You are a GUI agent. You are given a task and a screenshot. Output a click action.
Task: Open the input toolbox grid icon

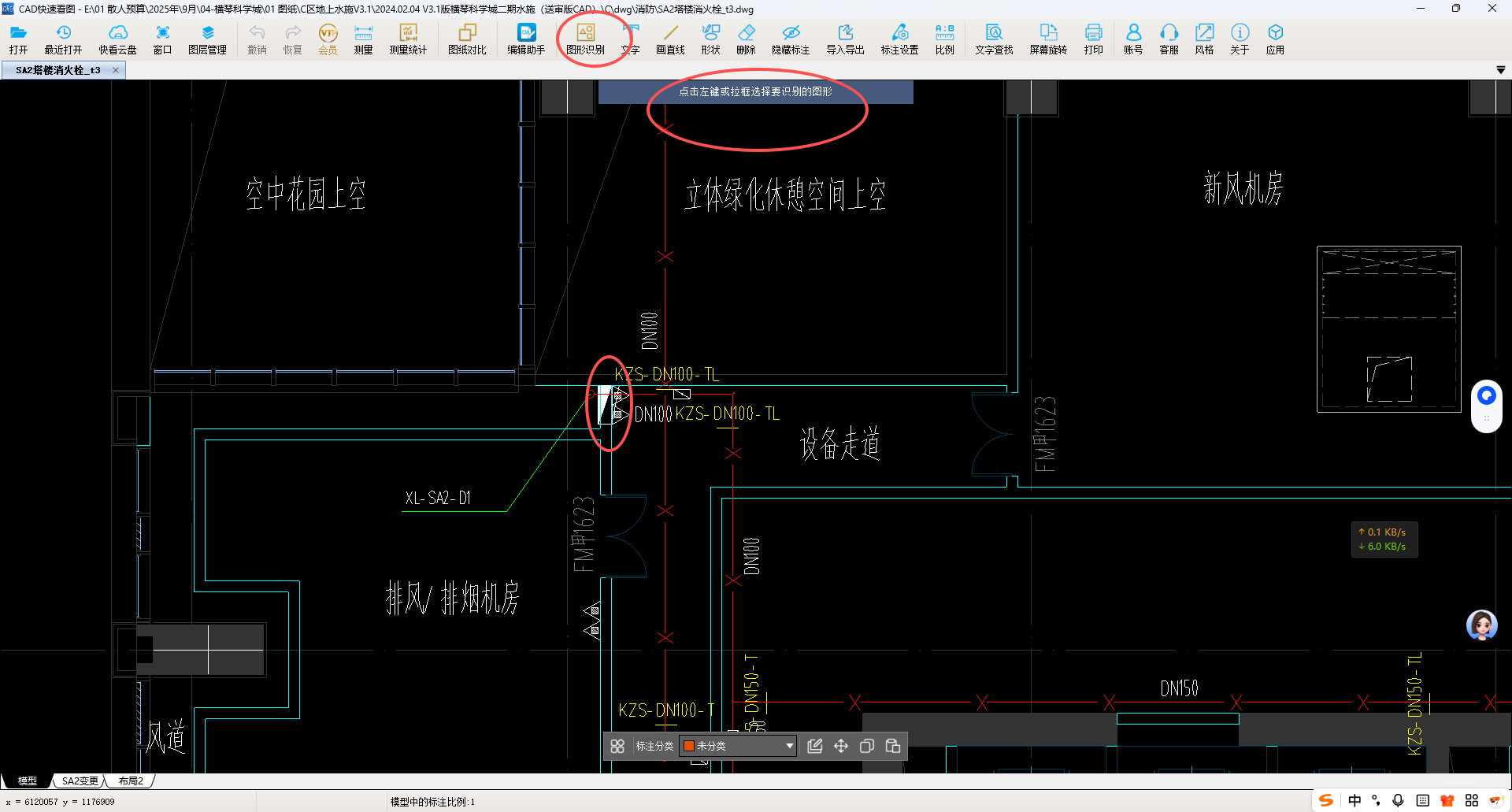tap(1472, 800)
